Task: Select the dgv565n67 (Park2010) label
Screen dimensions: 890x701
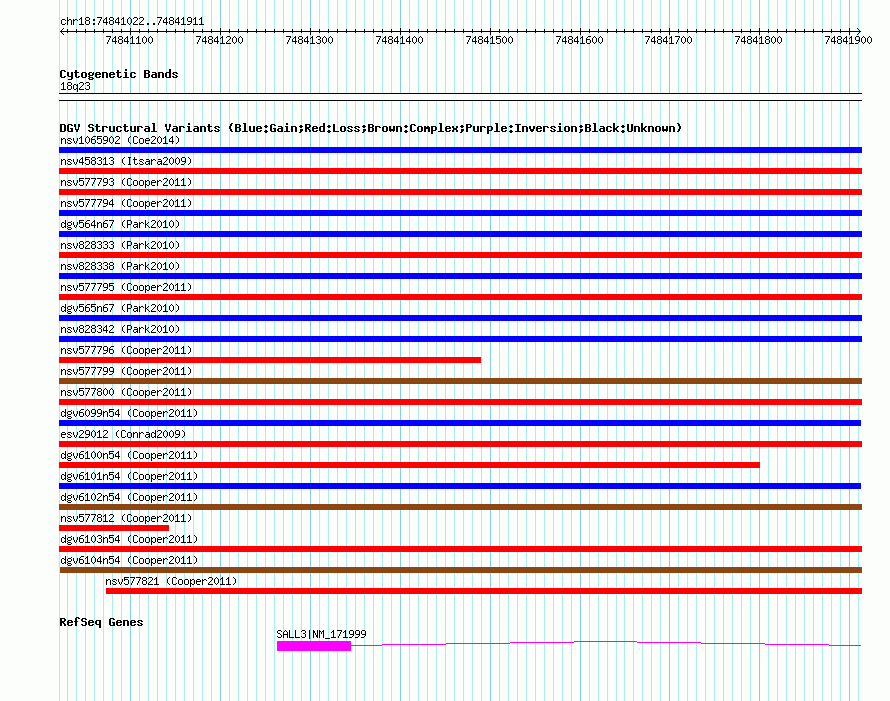Action: pyautogui.click(x=120, y=308)
